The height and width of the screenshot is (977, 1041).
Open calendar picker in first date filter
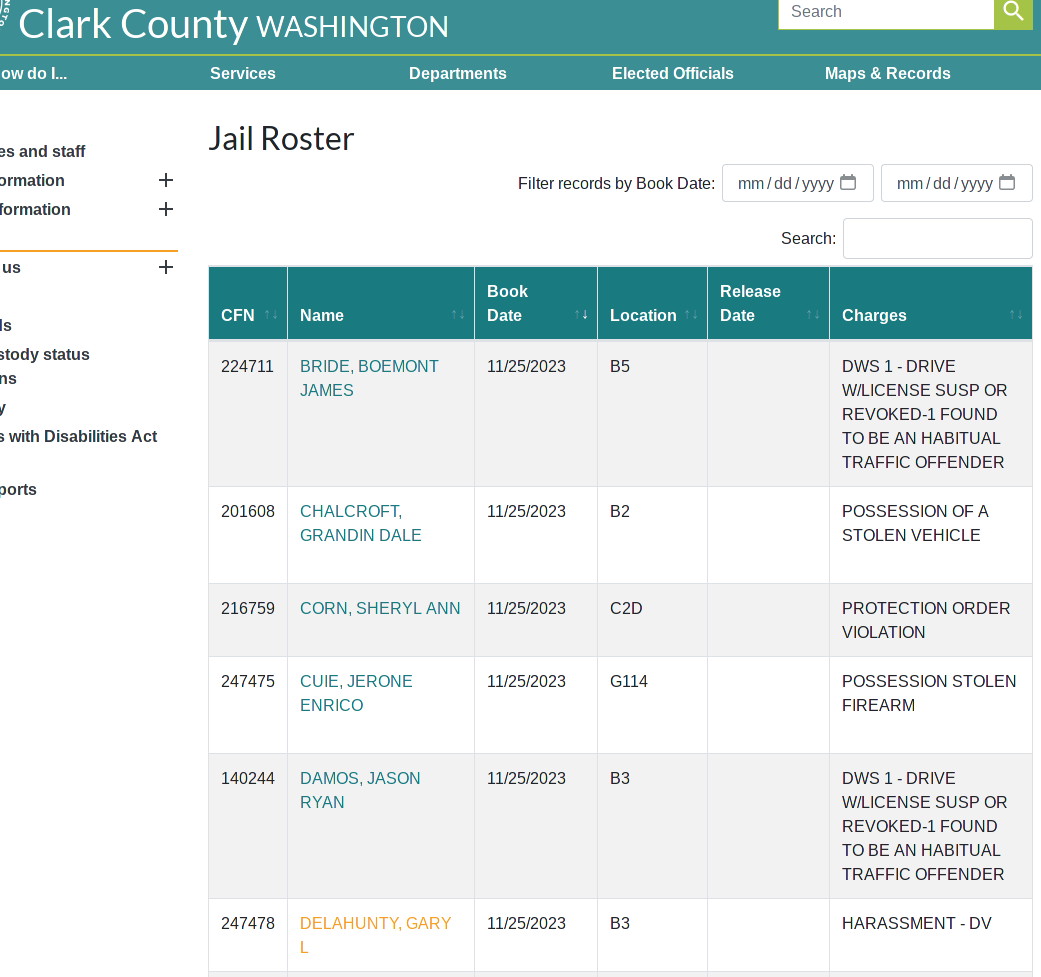848,183
